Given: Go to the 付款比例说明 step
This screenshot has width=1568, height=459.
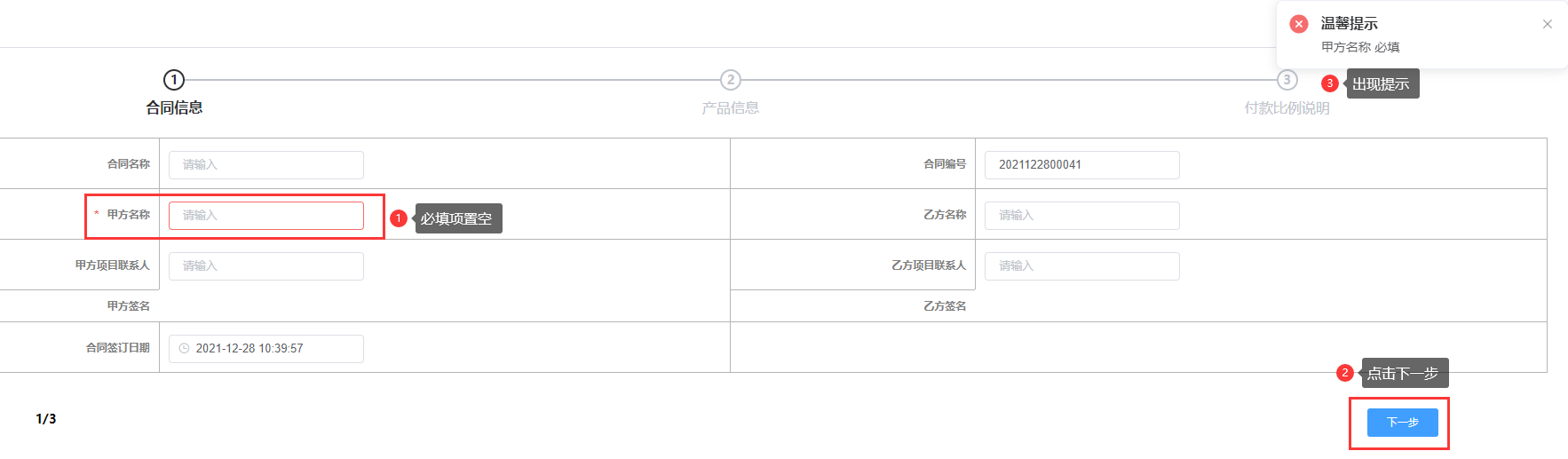Looking at the screenshot, I should 1287,108.
